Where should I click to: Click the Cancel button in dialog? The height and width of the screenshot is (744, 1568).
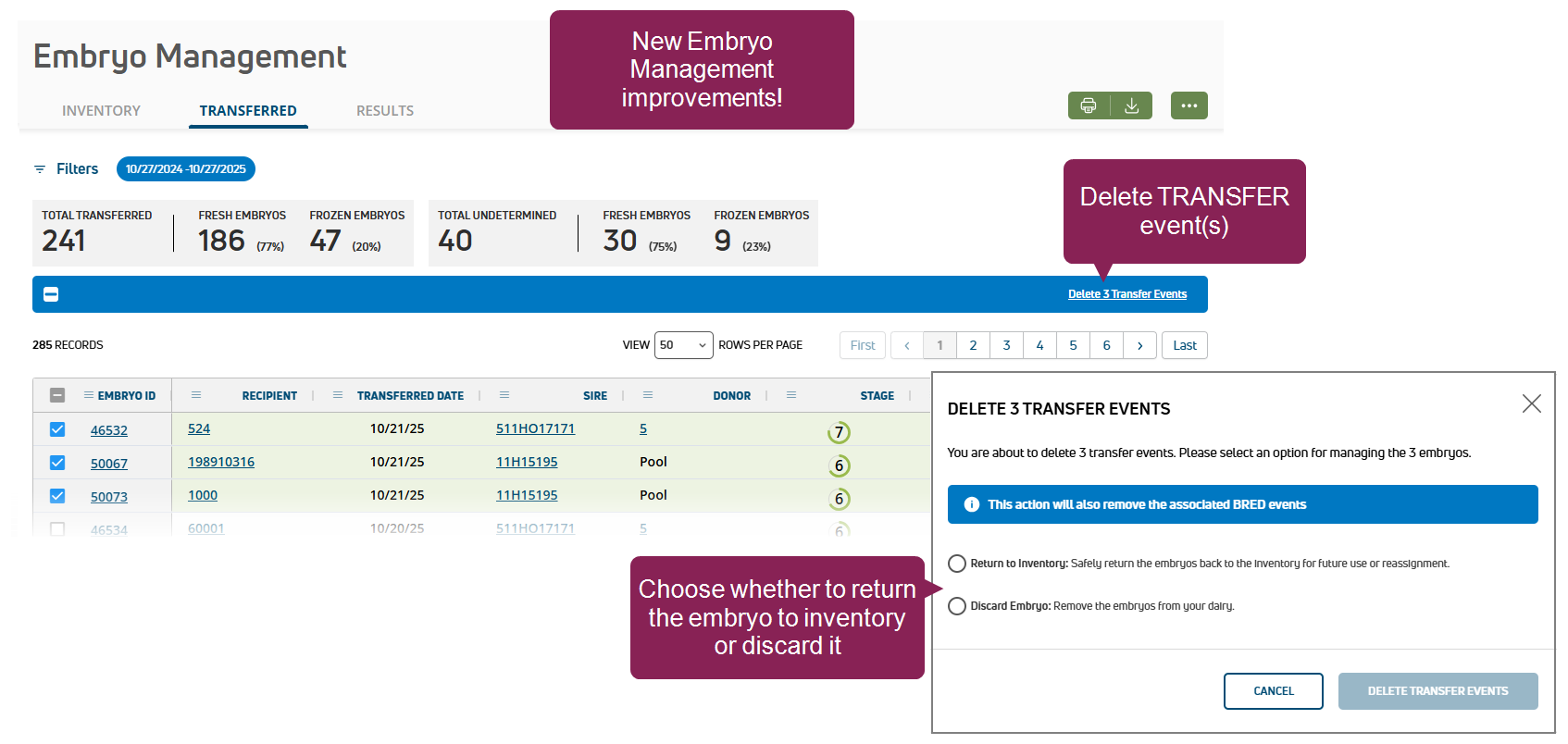tap(1273, 691)
